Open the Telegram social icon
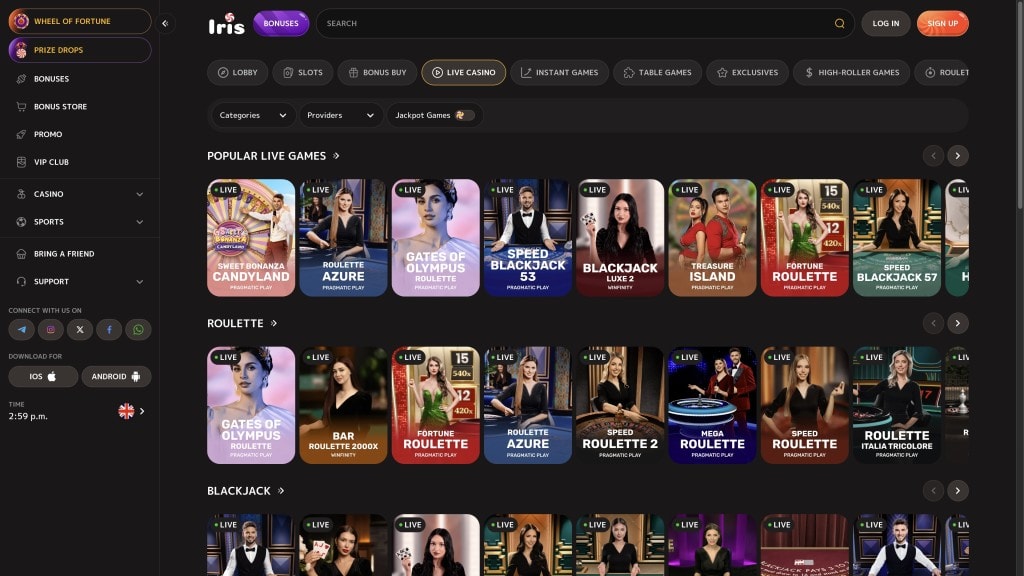Viewport: 1024px width, 576px height. coord(22,330)
